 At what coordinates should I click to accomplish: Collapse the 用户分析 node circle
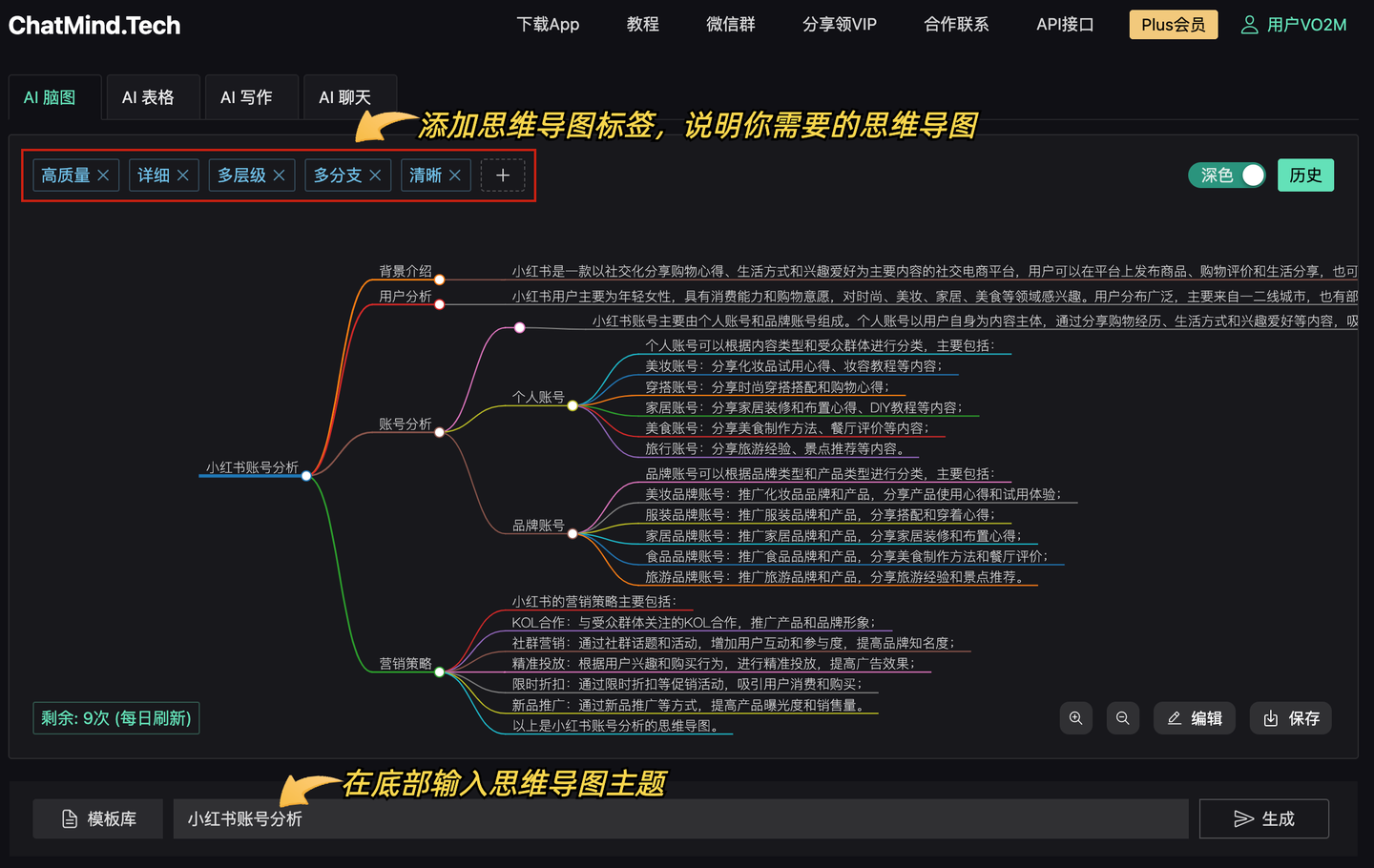click(x=440, y=304)
